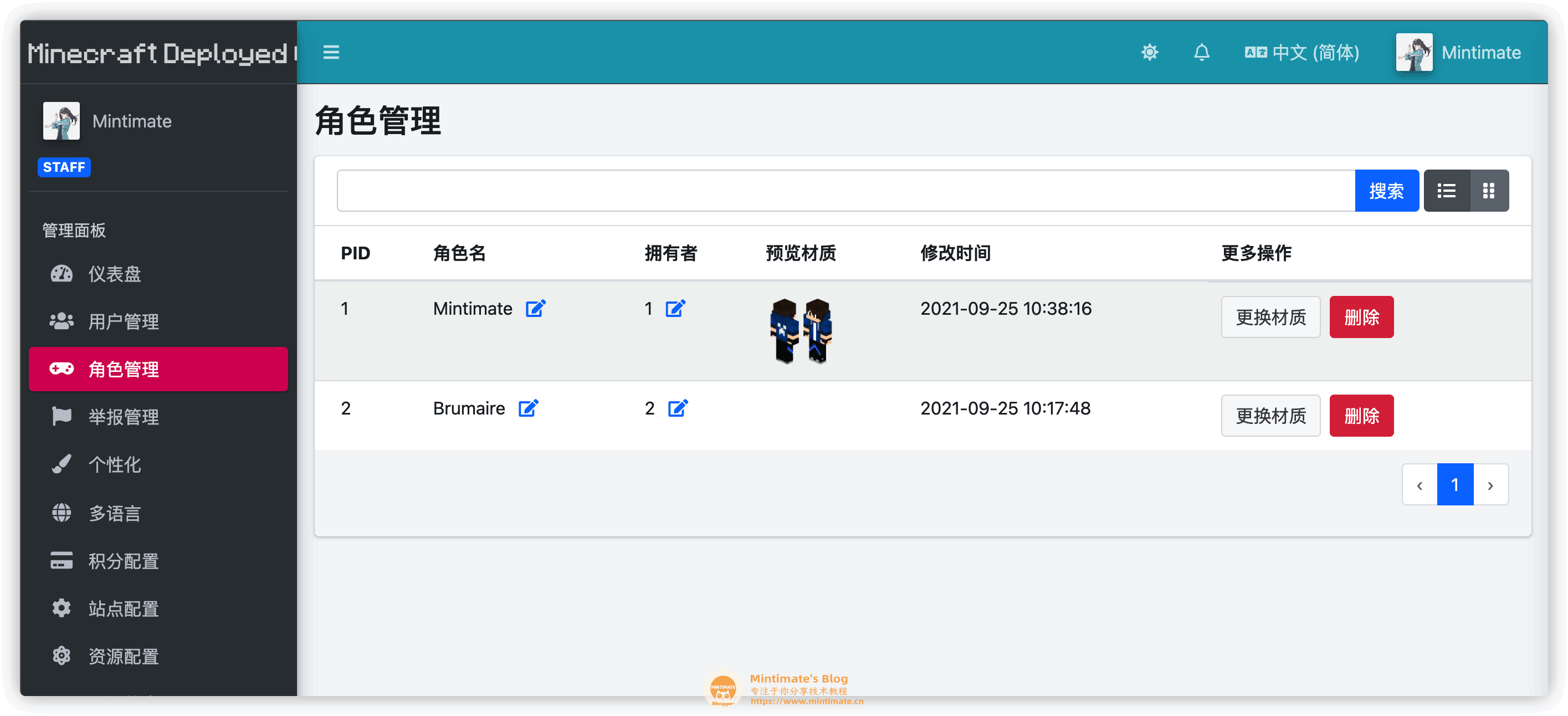Open the 中文 (简体) language dropdown
The height and width of the screenshot is (716, 1568).
point(1302,52)
